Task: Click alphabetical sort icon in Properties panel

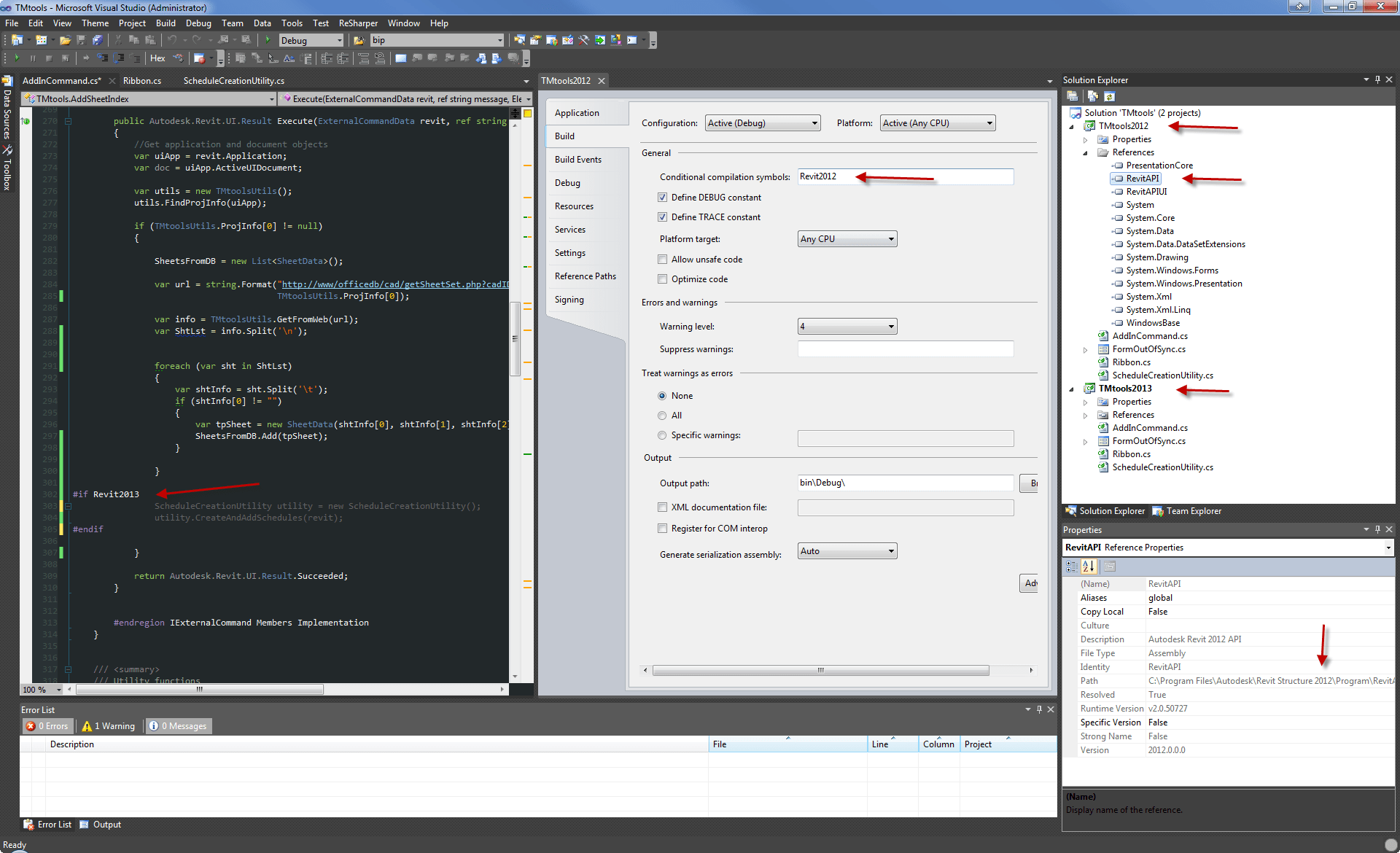Action: (x=1088, y=566)
